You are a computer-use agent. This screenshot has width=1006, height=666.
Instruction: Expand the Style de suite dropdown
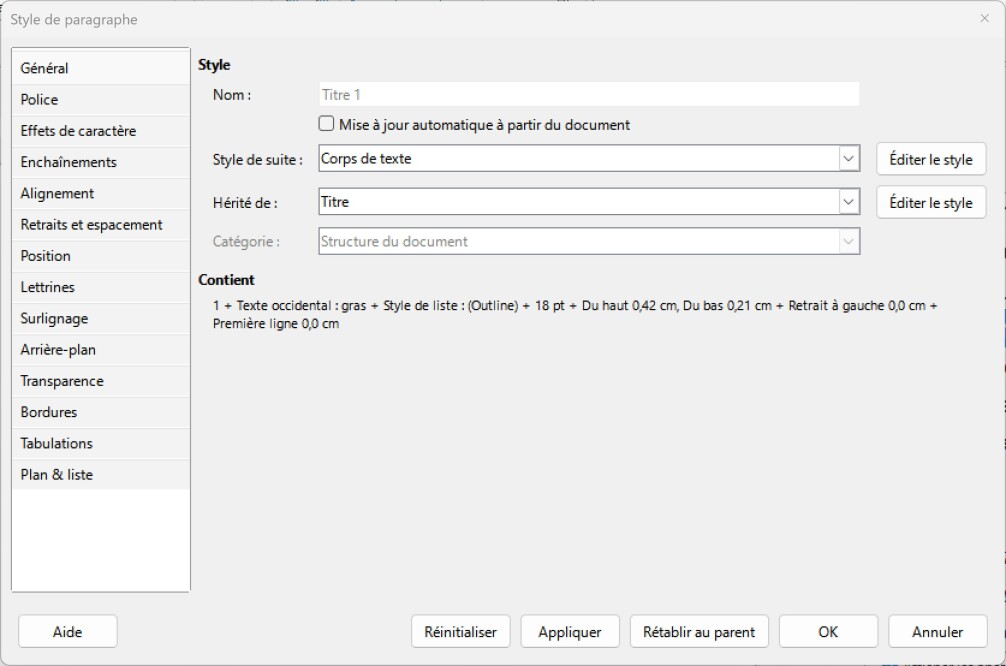(x=849, y=159)
